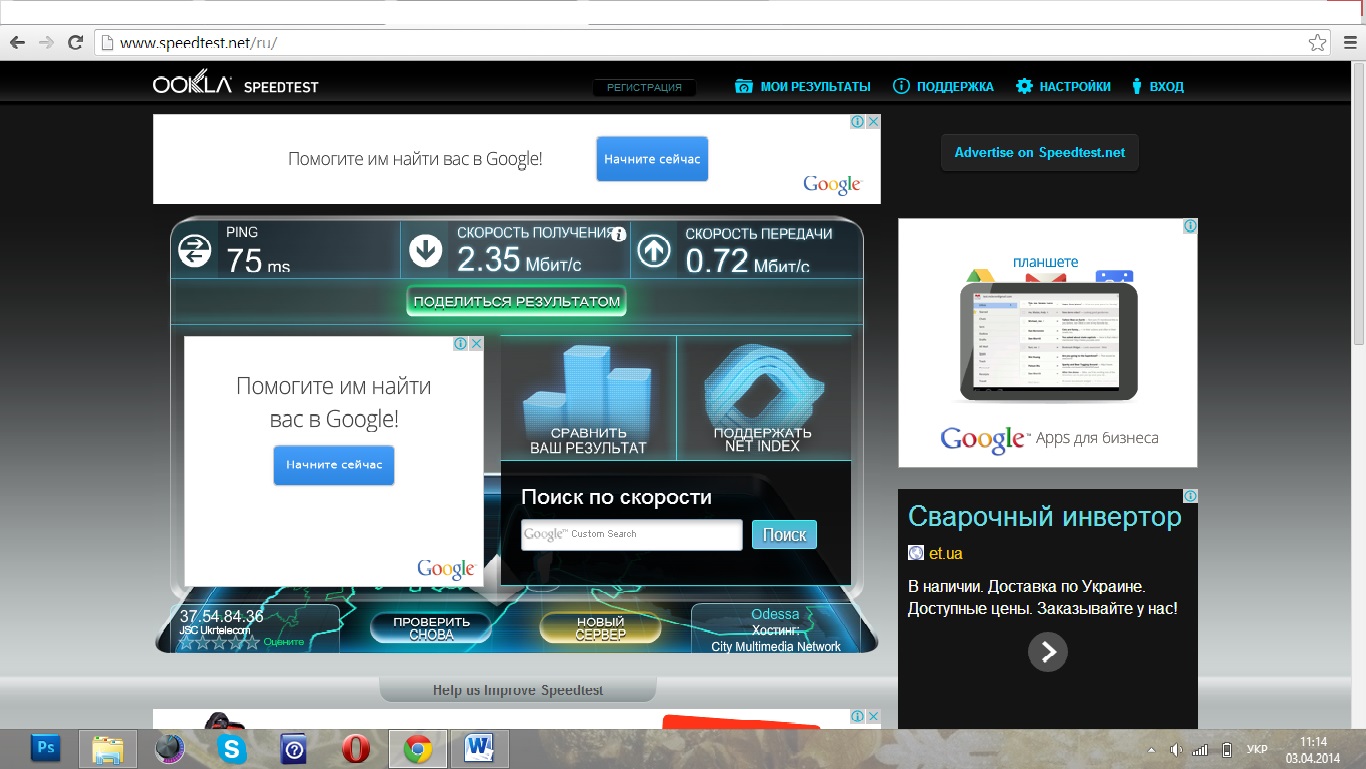Show hidden tray icons arrow
1366x769 pixels.
pyautogui.click(x=1150, y=750)
